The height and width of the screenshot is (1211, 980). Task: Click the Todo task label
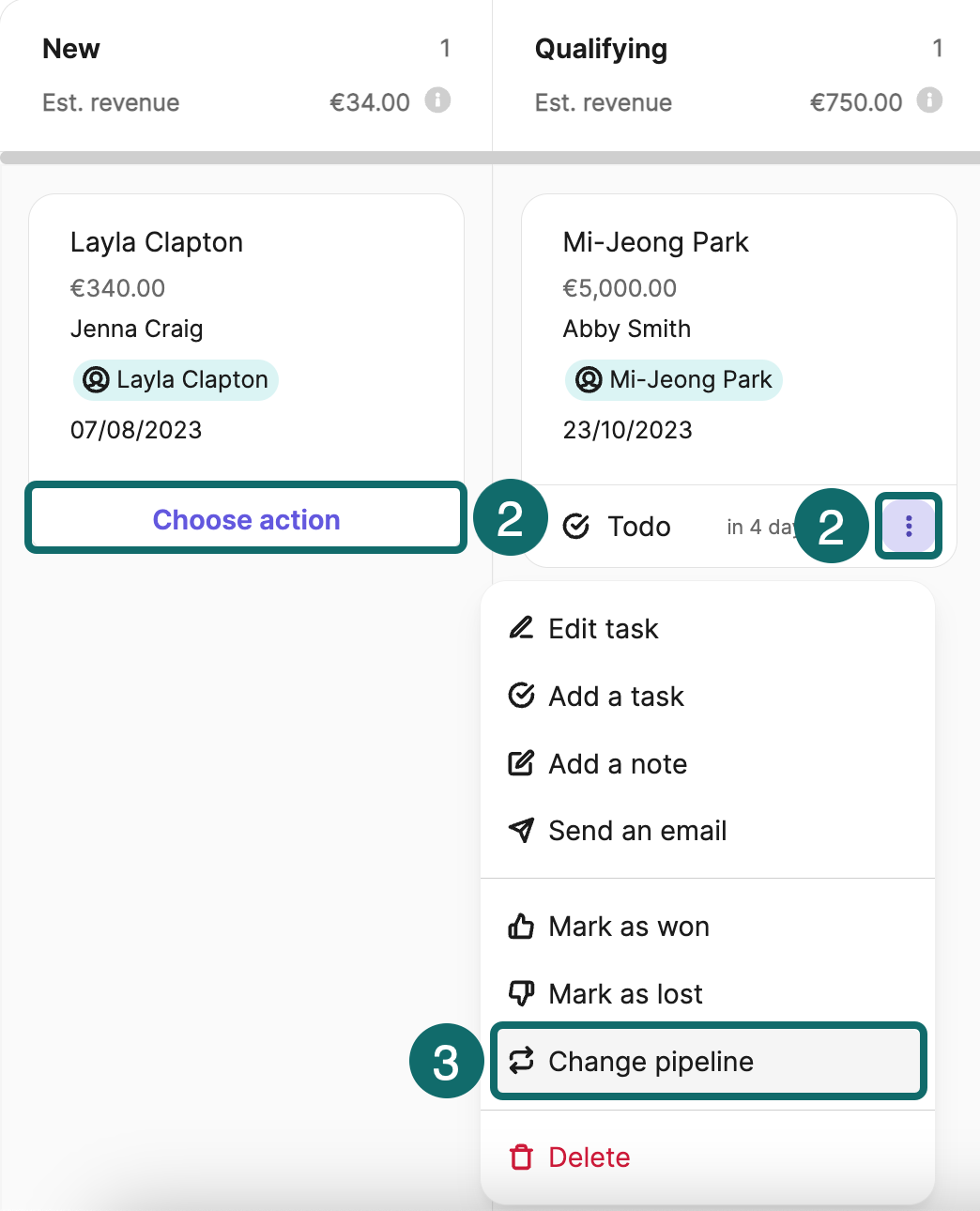pos(639,527)
